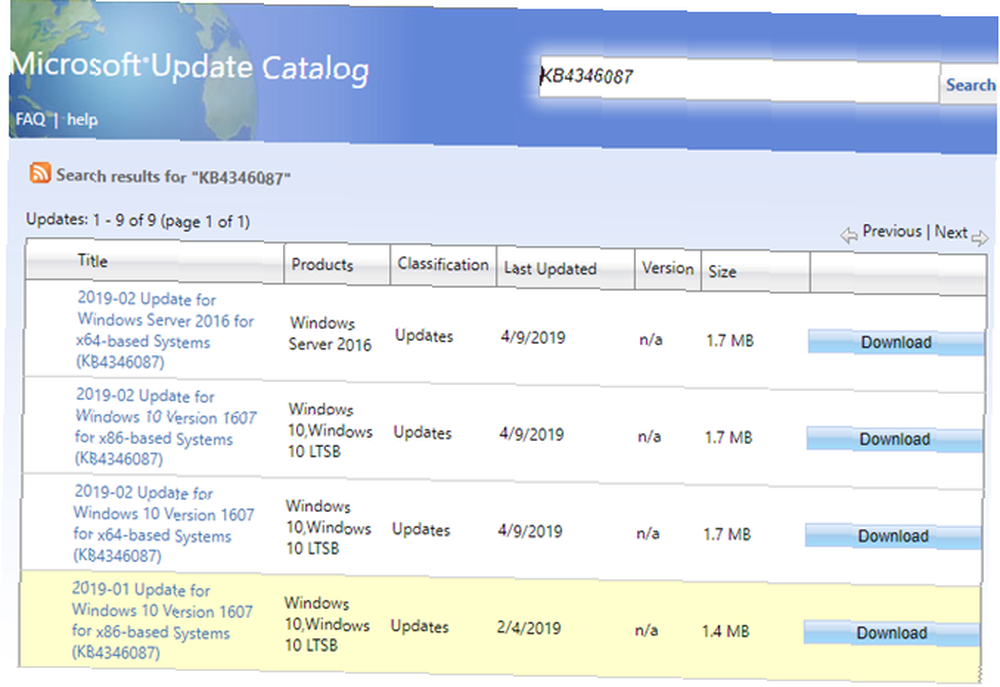Viewport: 1000px width, 687px height.
Task: Open 2019-02 Windows 10 1607 x64 update
Action: tap(164, 524)
